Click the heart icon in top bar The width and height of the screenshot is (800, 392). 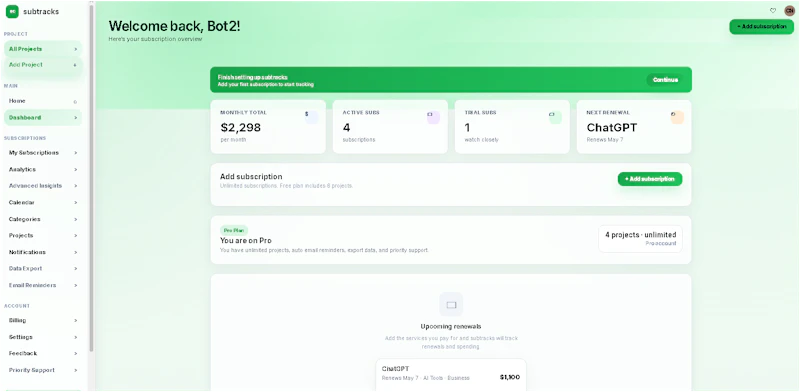coord(773,11)
